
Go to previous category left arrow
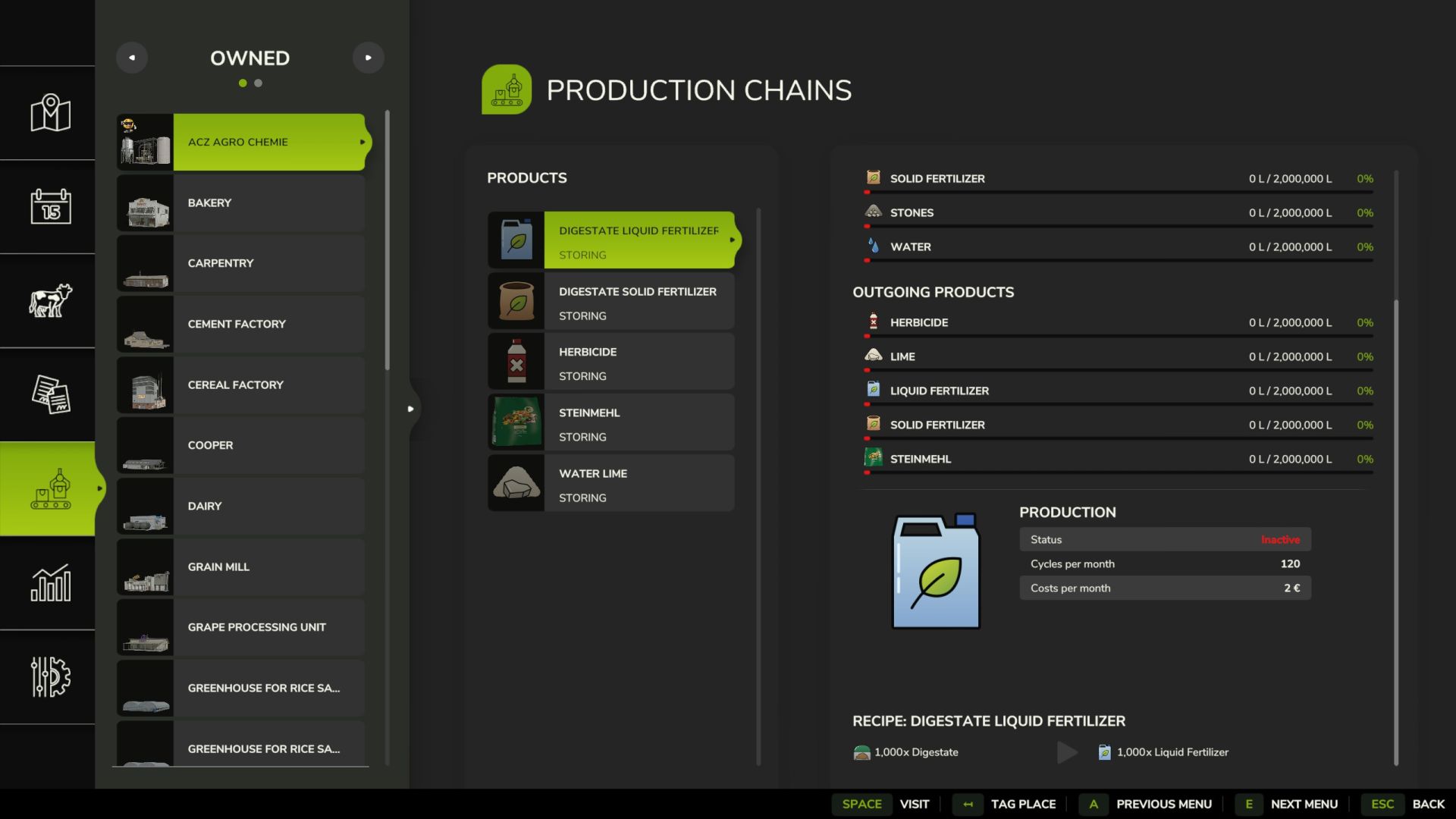pos(132,58)
